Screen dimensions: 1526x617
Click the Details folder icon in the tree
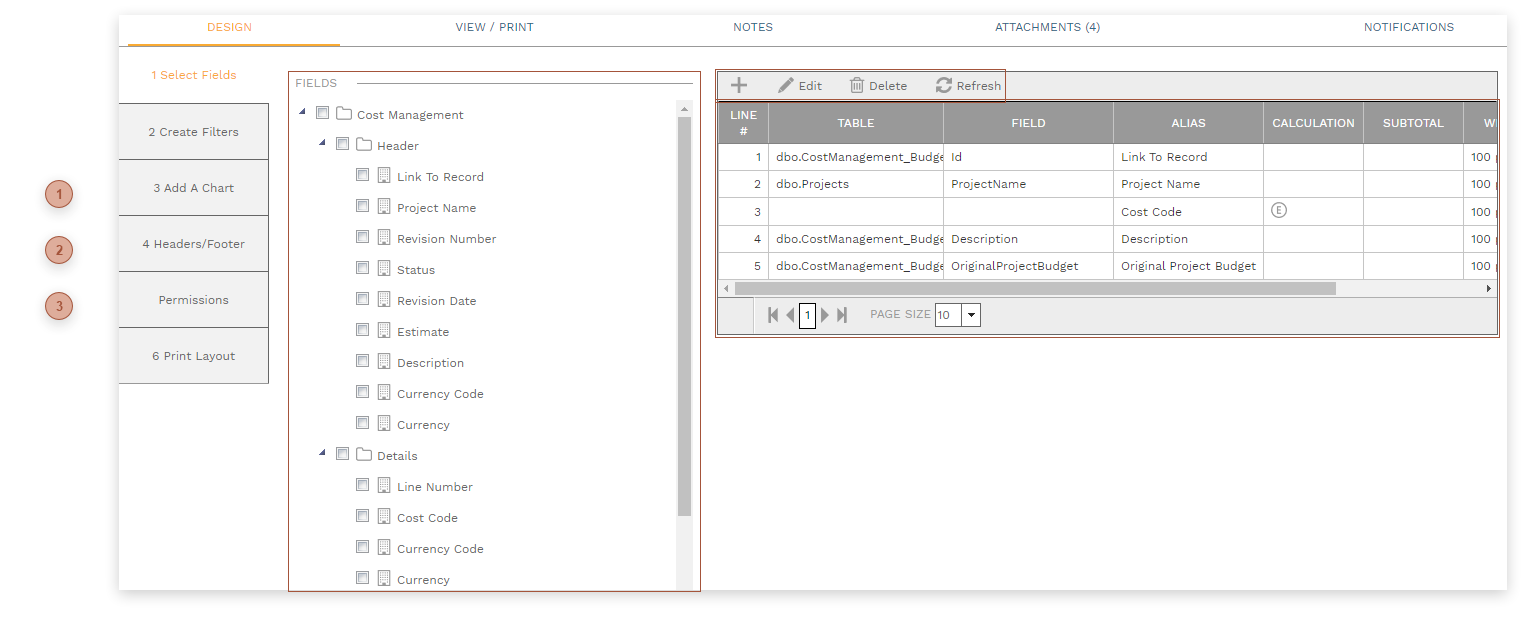[364, 455]
